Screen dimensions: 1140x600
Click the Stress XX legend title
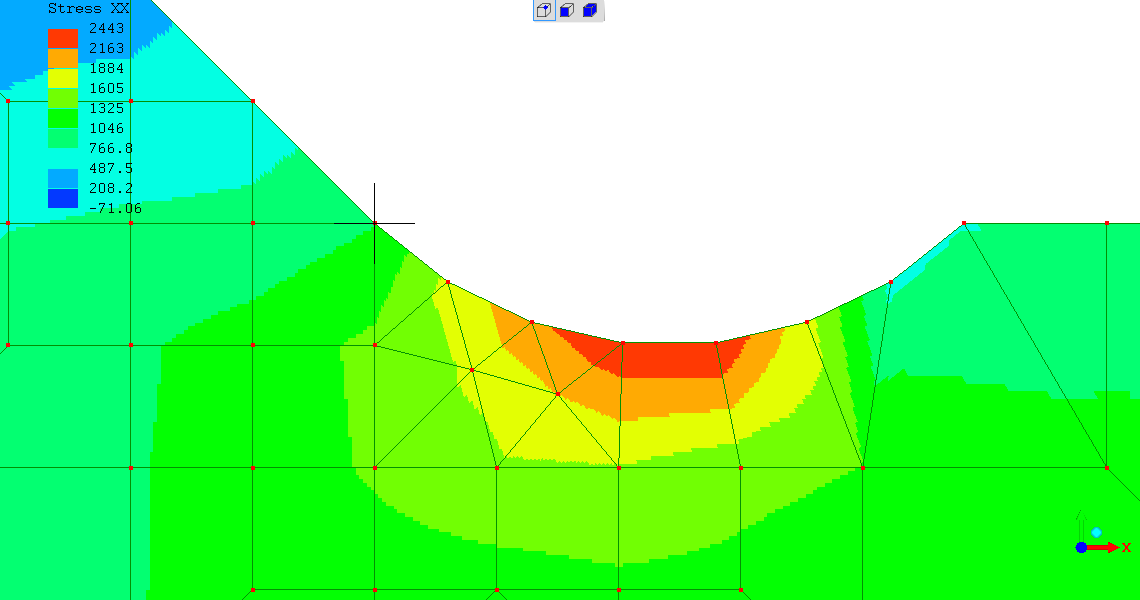(89, 8)
